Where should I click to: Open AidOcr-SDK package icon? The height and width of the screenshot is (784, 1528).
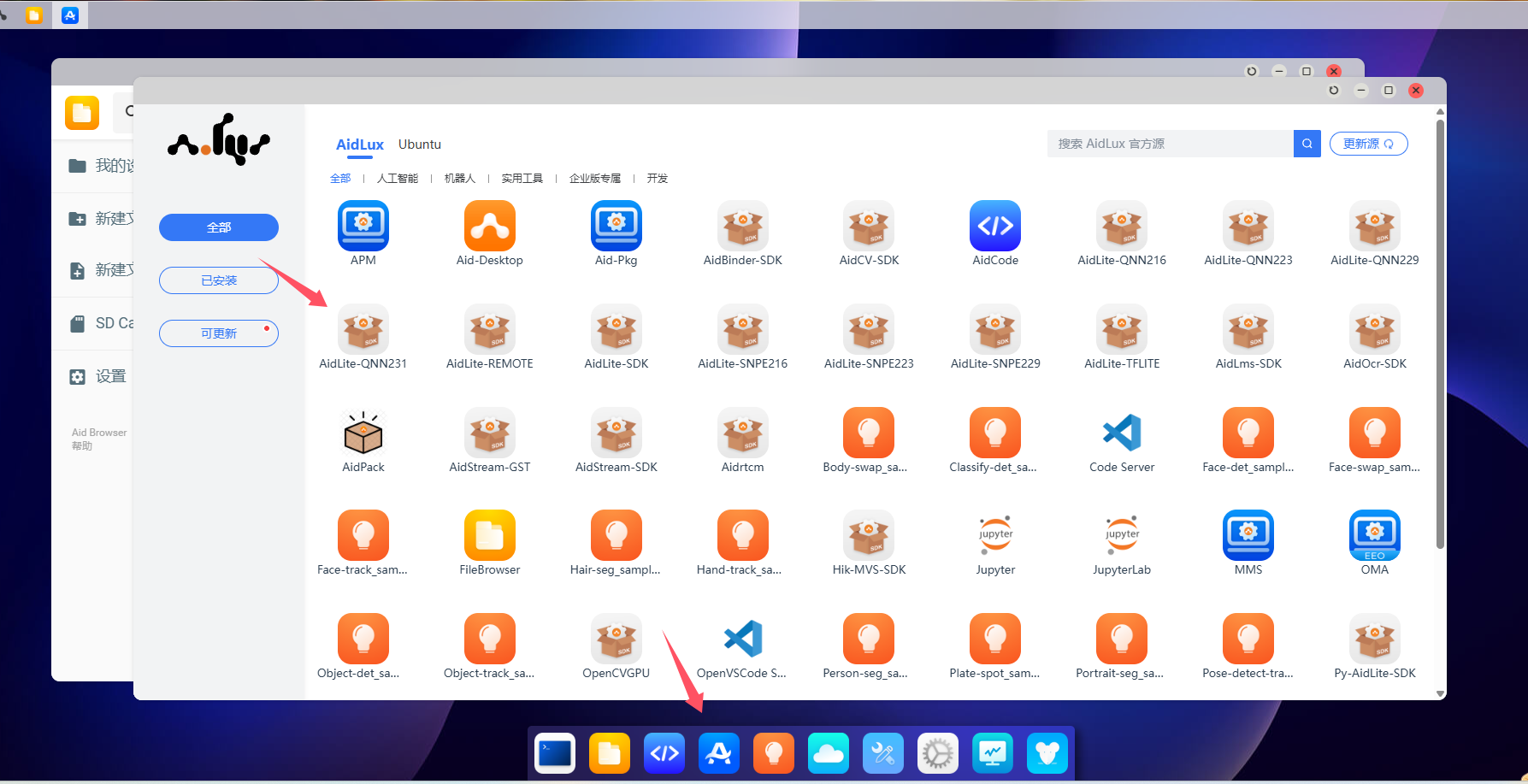[x=1375, y=329]
